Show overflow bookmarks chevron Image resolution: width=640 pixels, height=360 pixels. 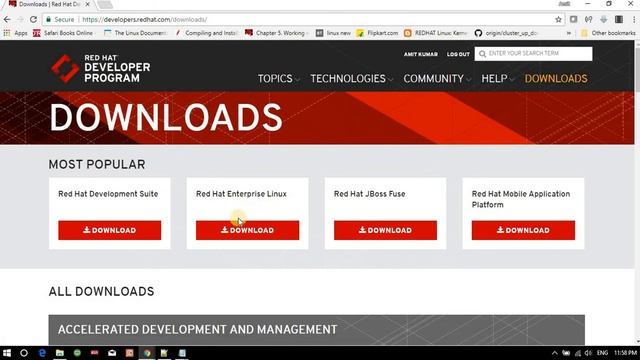tap(569, 33)
